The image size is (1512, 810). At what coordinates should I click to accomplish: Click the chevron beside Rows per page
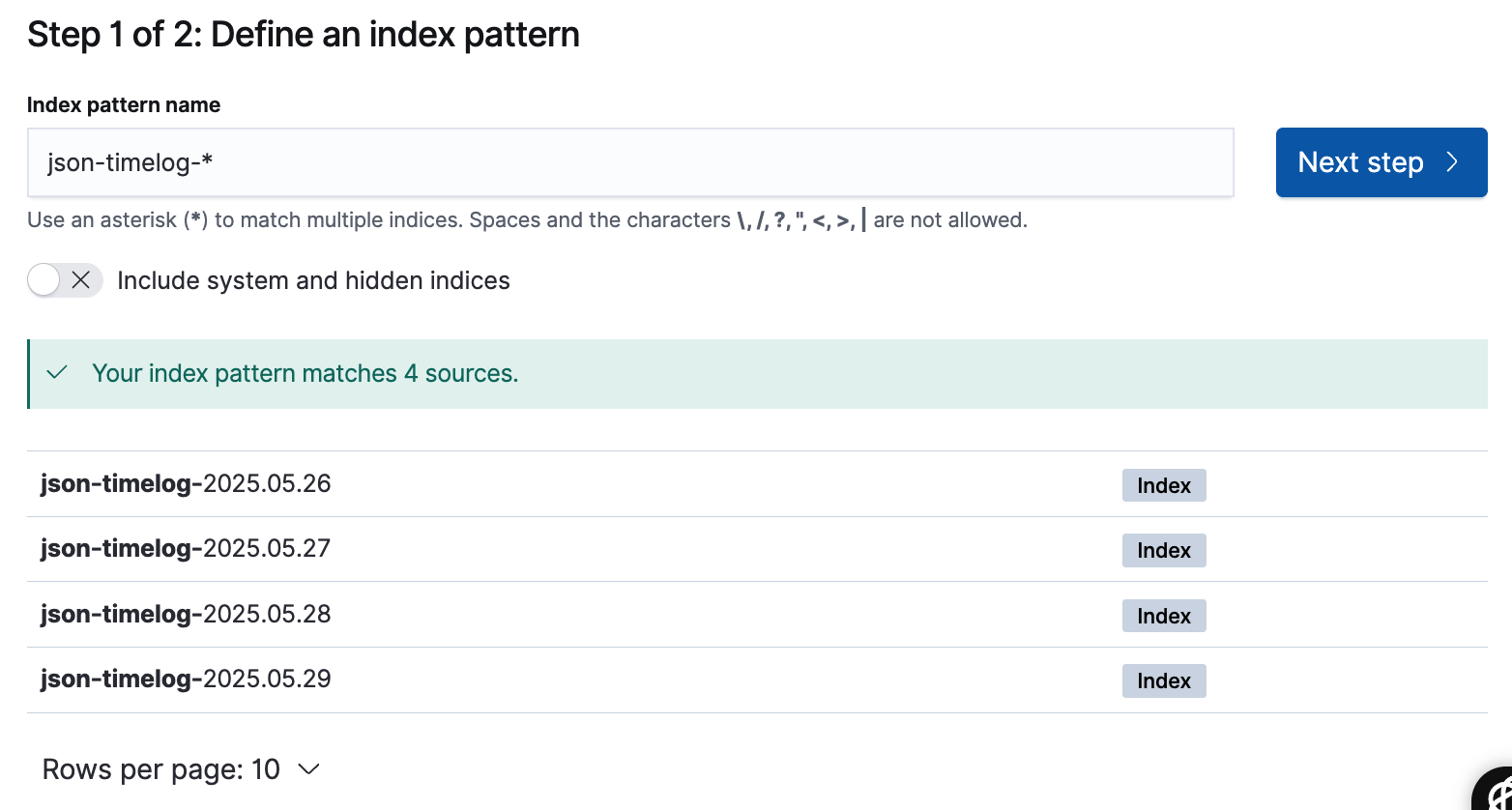coord(308,769)
